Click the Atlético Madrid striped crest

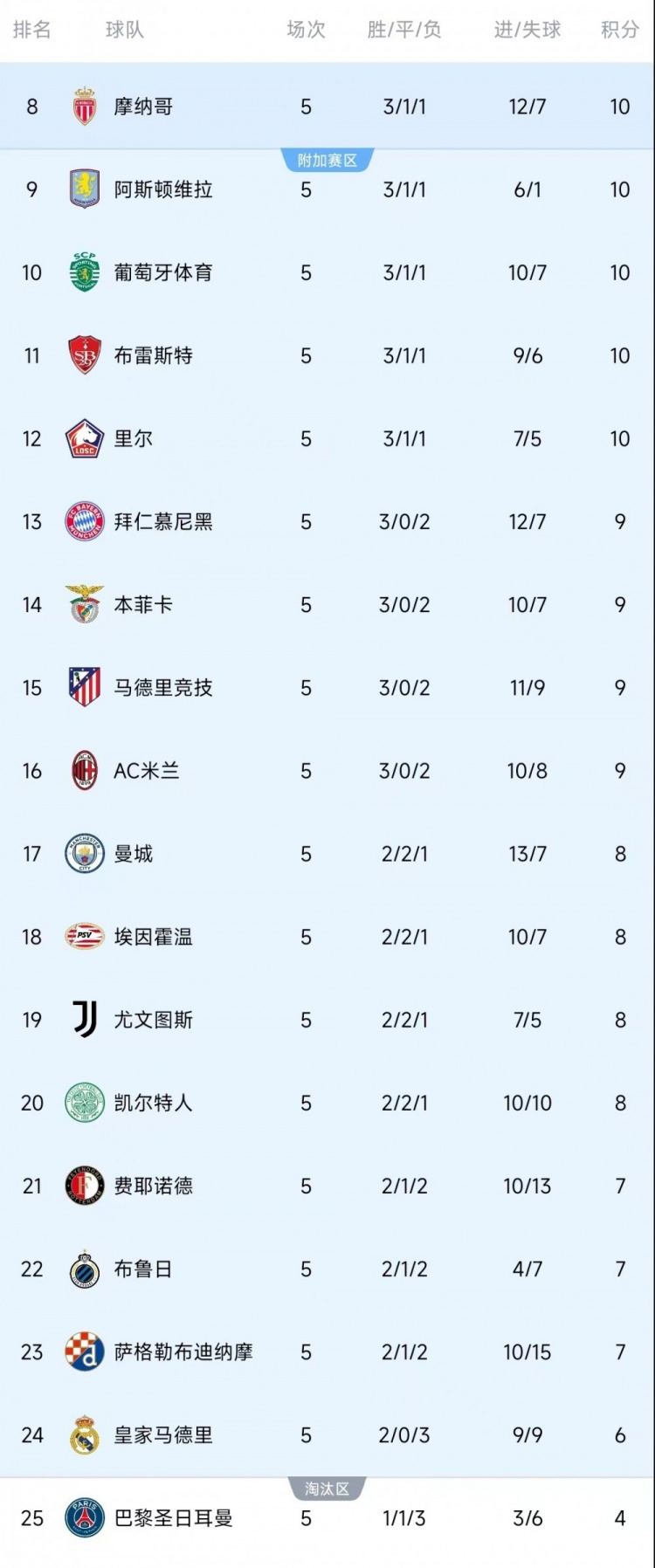85,687
